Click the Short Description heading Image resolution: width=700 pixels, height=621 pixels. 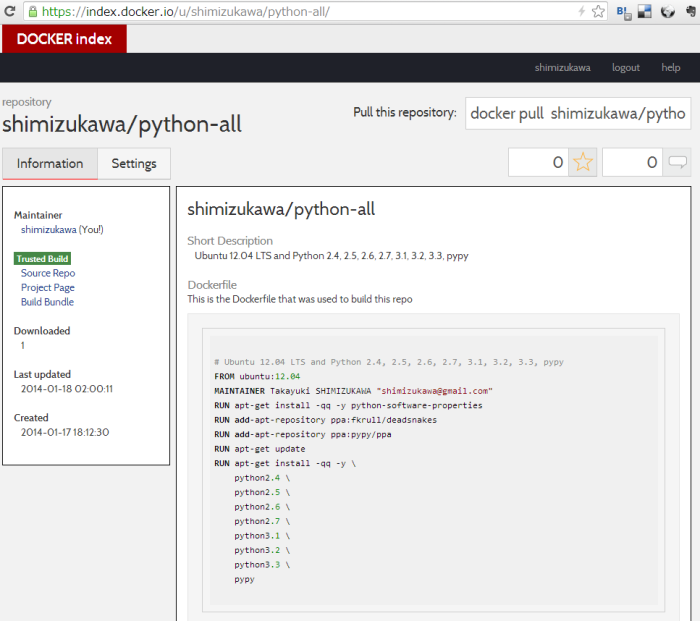coord(230,241)
